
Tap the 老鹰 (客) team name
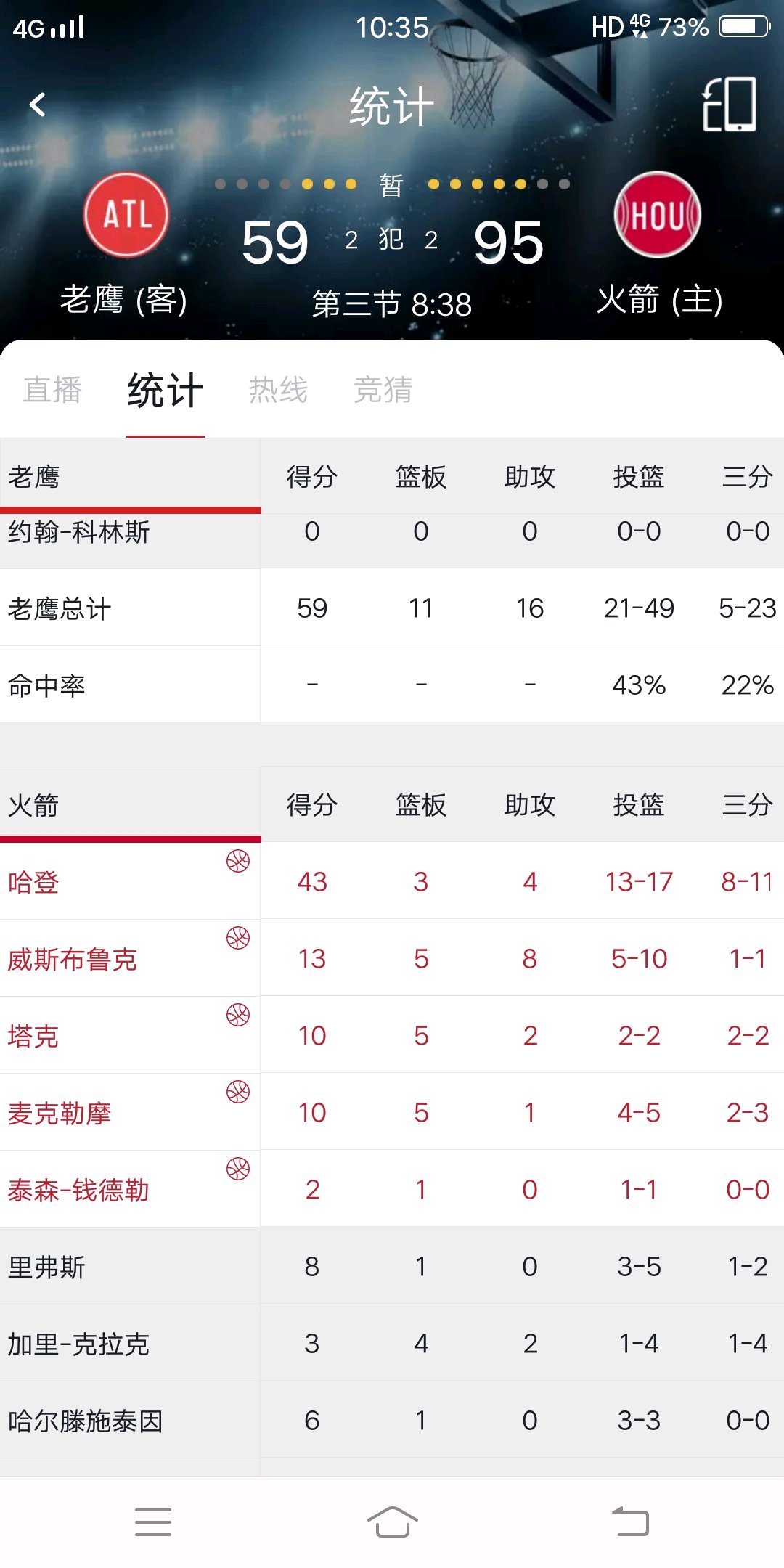point(124,300)
